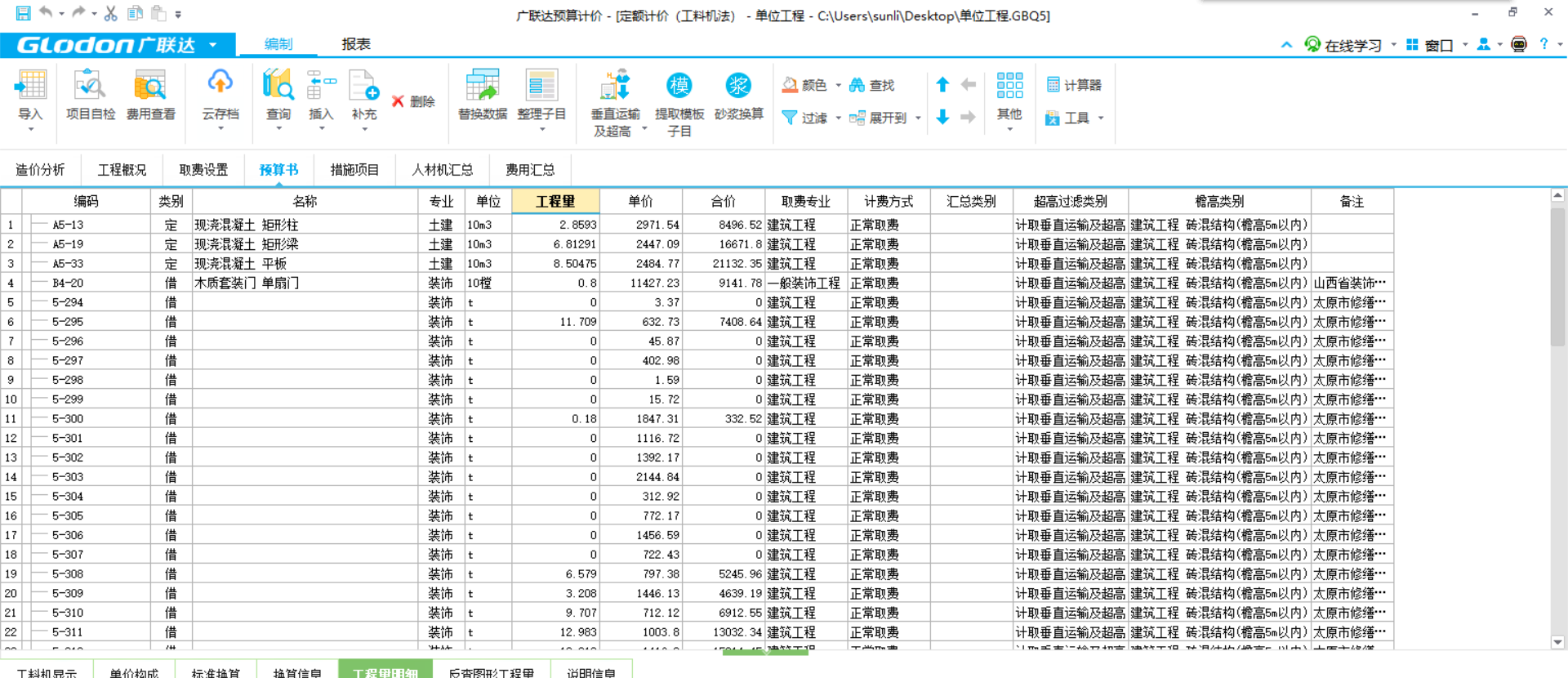Image resolution: width=1568 pixels, height=678 pixels.
Task: Open the 造价分析 tab
Action: 40,170
